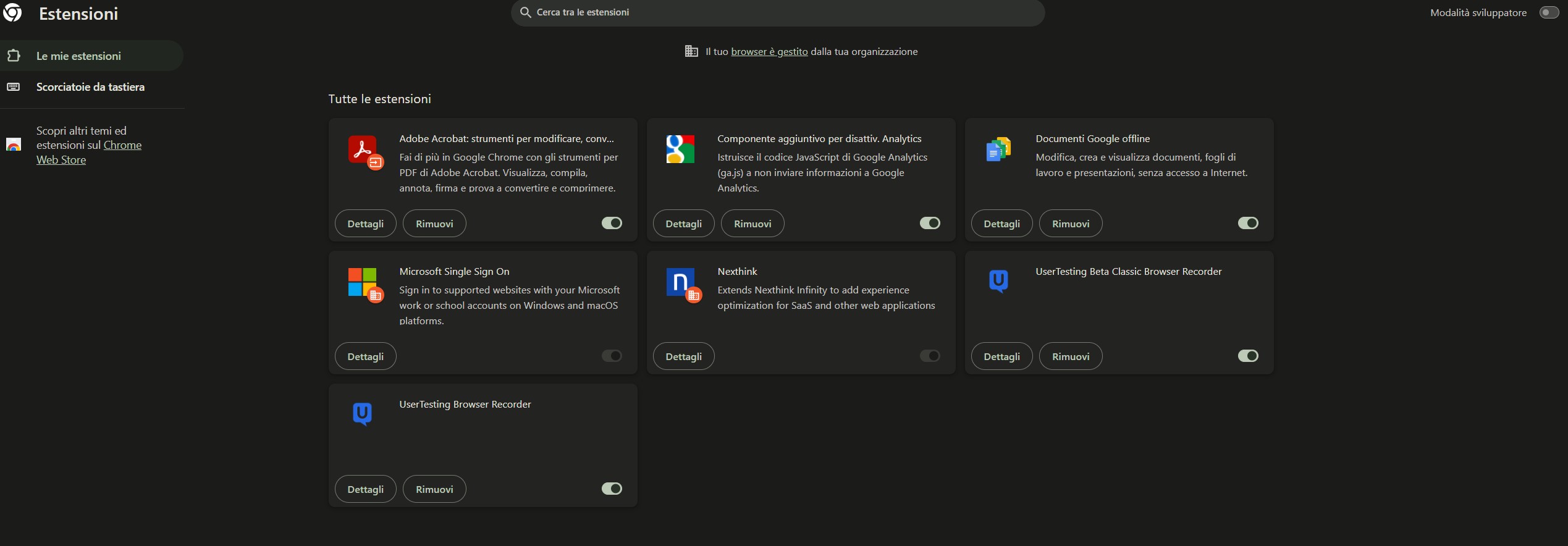Click Rimuovi for Google Analytics opt-out add-on
This screenshot has width=1568, height=546.
pos(752,224)
